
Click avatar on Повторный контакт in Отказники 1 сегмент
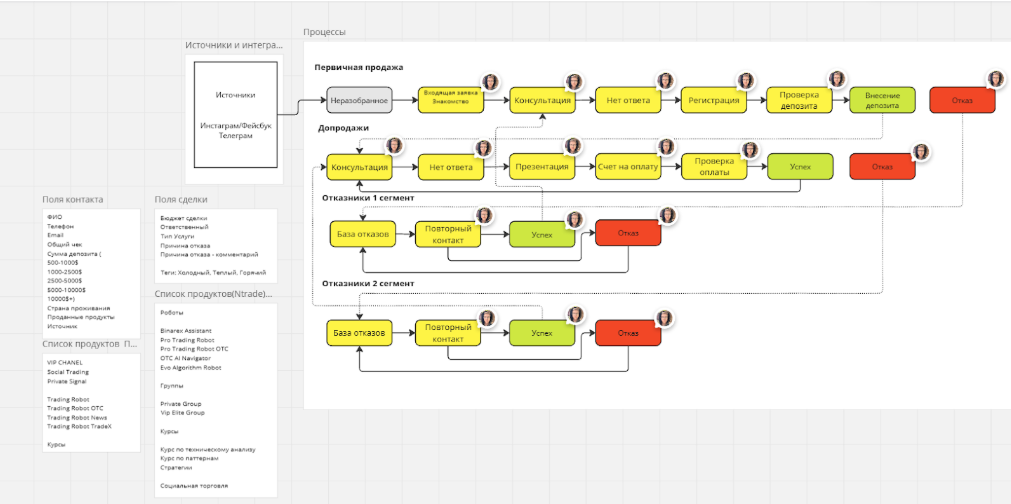point(484,215)
